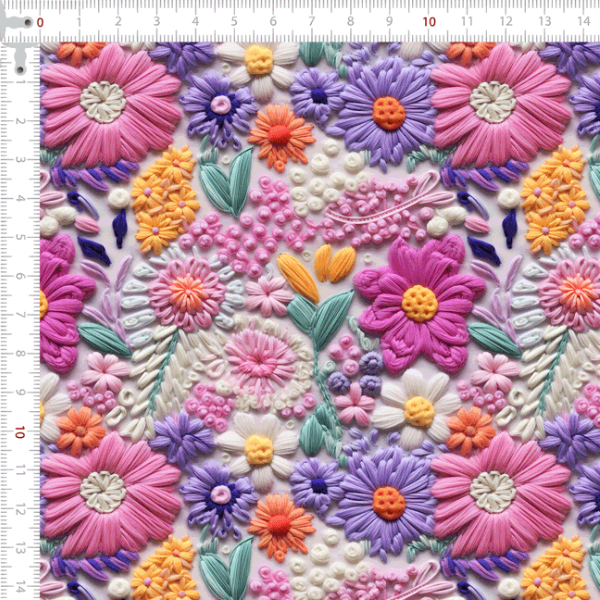
Task: Click number 7 on the top ruler
Action: [x=312, y=21]
